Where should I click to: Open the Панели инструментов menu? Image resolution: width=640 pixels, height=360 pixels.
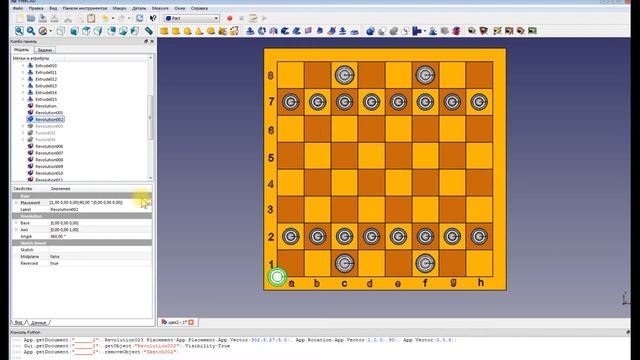click(x=85, y=8)
